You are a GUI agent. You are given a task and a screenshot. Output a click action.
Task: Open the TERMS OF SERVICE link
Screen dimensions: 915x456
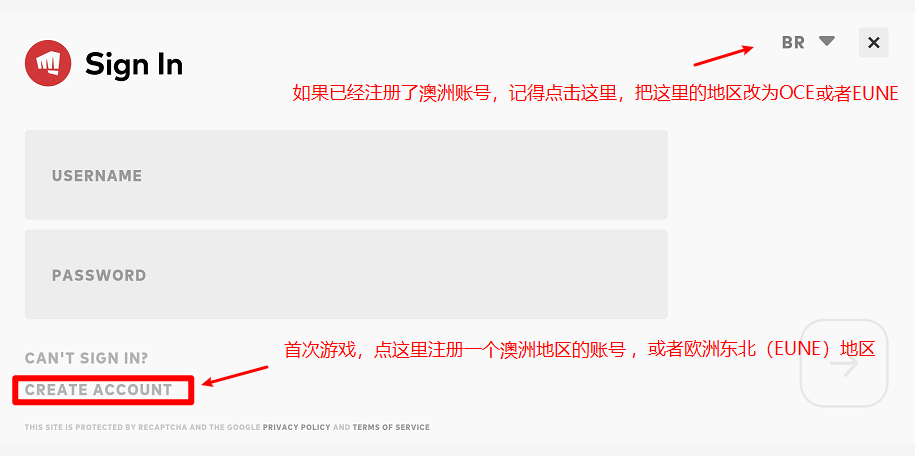pyautogui.click(x=391, y=427)
